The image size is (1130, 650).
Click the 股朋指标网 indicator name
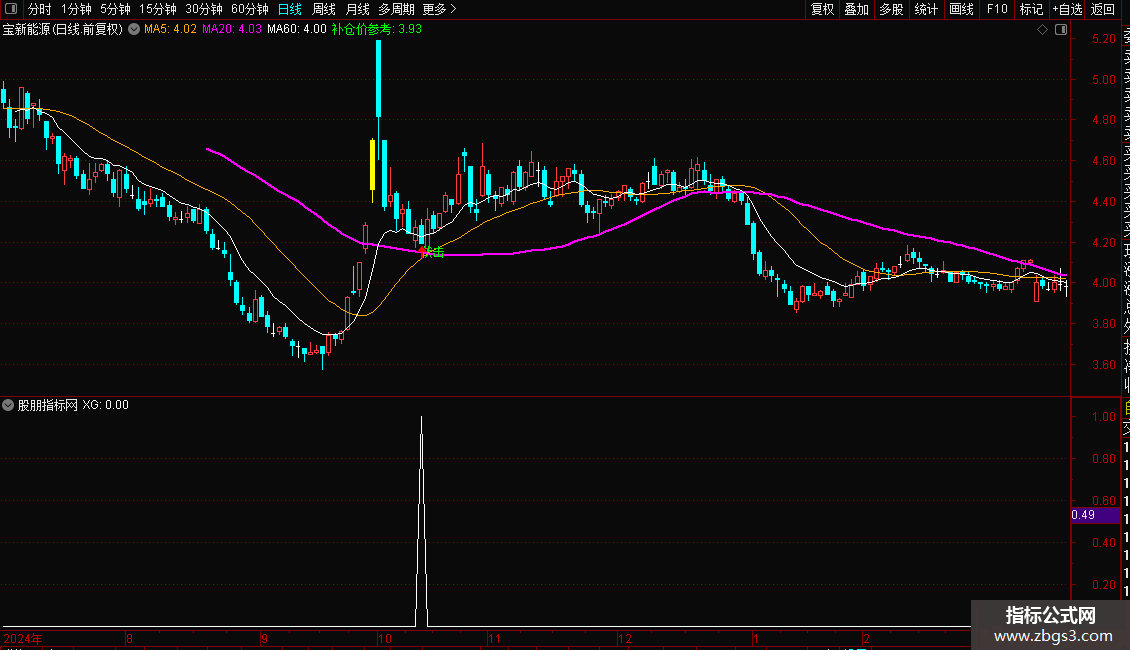click(x=48, y=405)
